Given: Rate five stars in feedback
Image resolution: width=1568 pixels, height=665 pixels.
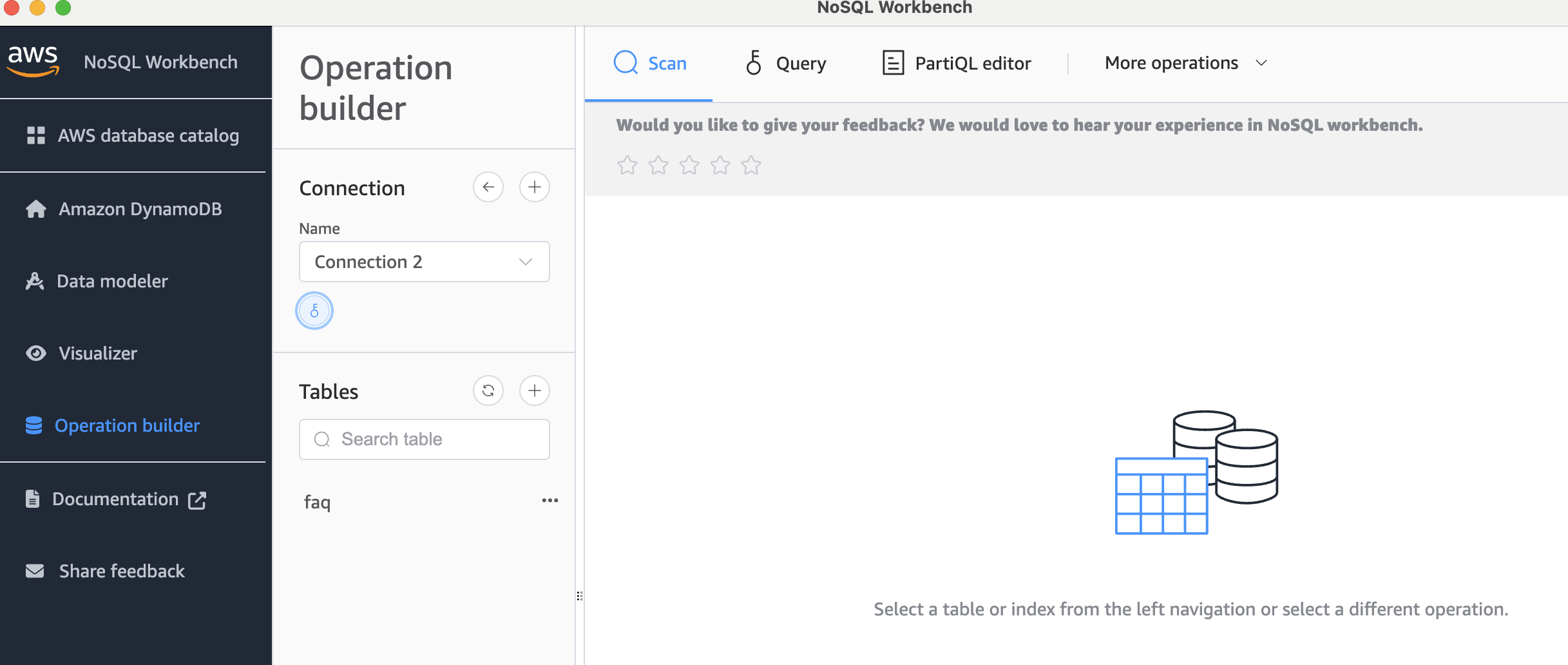Looking at the screenshot, I should point(751,166).
